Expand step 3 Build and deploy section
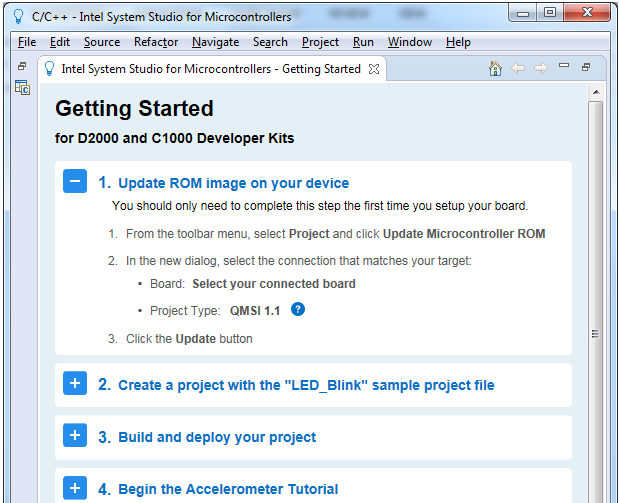Image resolution: width=619 pixels, height=503 pixels. click(75, 436)
